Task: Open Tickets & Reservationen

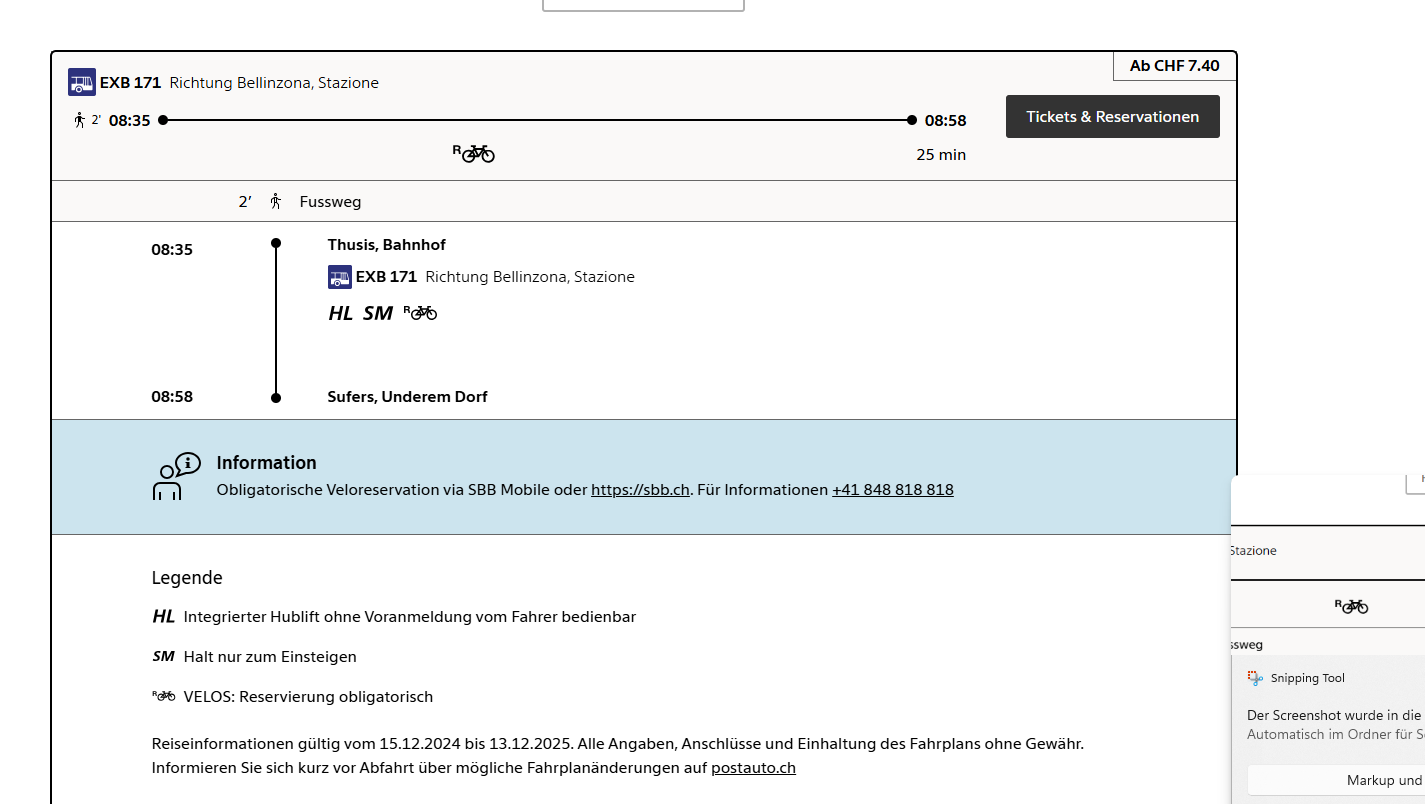Action: coord(1112,117)
